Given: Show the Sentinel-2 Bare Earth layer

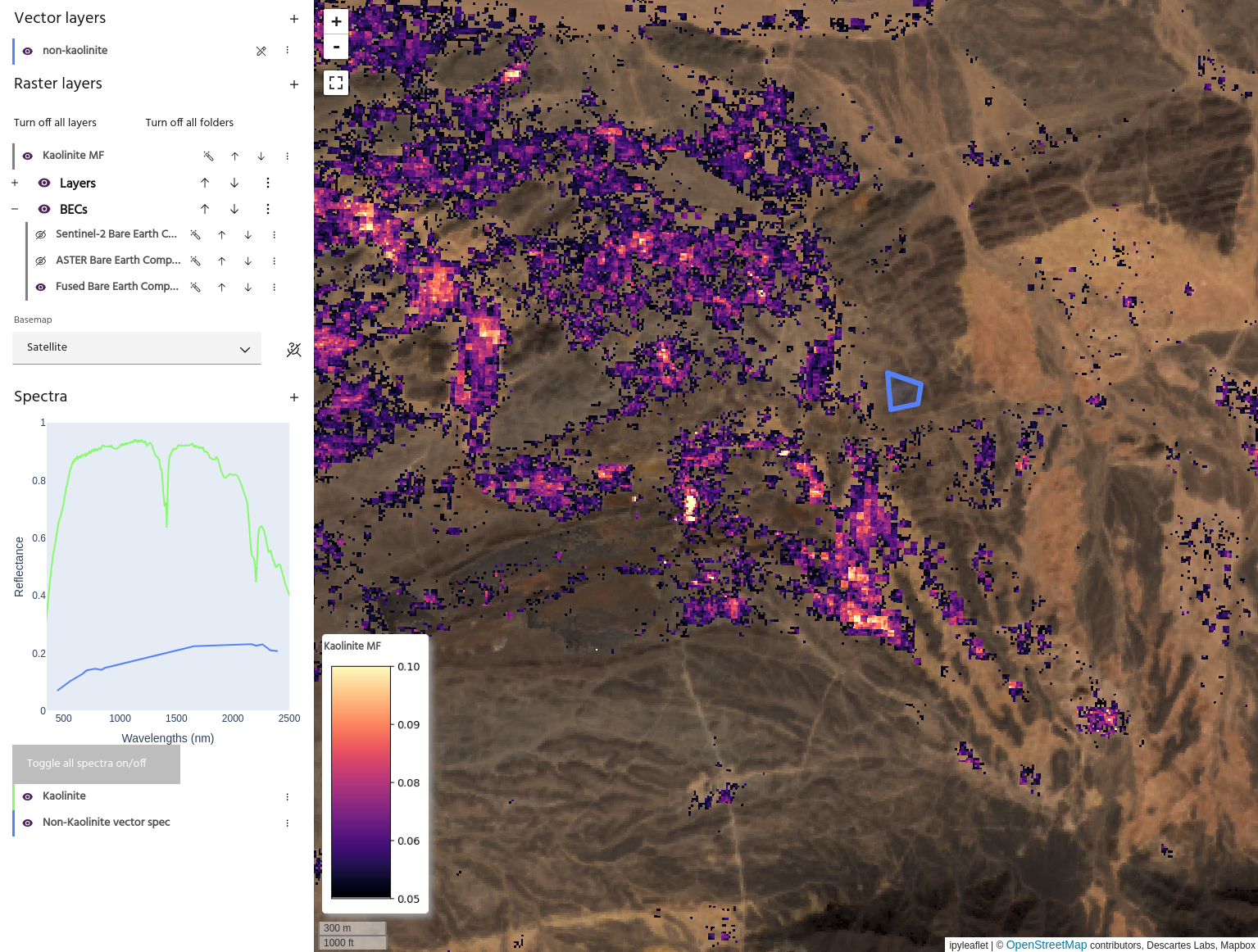Looking at the screenshot, I should pos(41,234).
